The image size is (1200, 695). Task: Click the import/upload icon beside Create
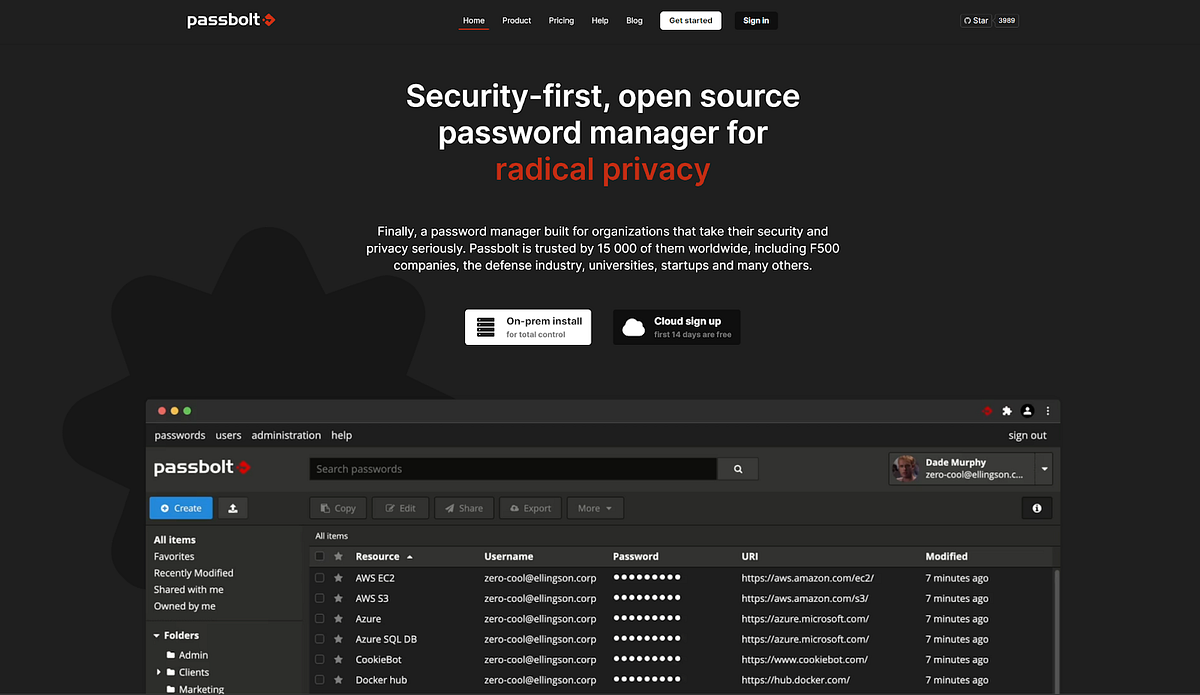point(232,507)
